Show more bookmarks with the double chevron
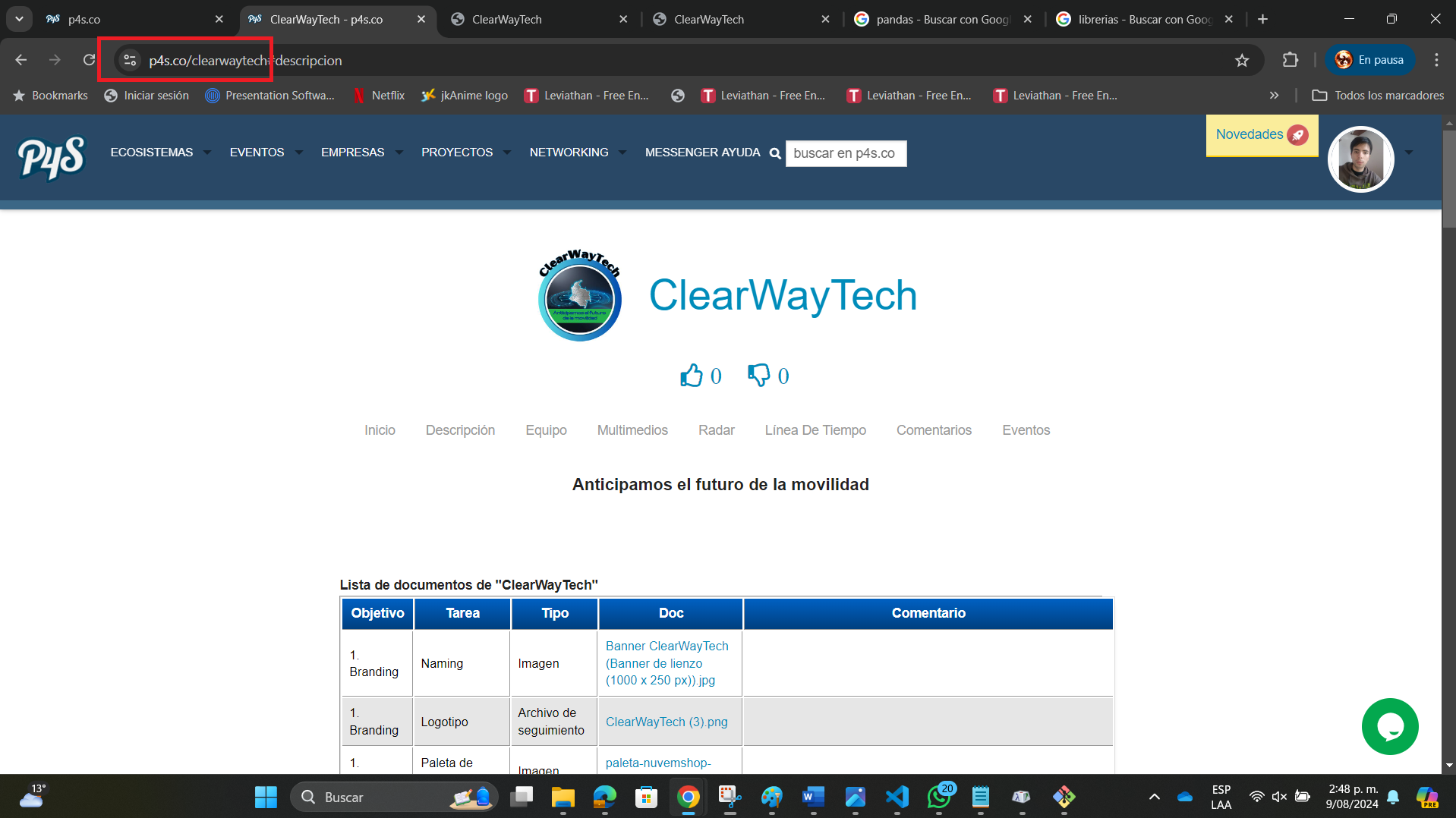Viewport: 1456px width, 818px height. coord(1275,96)
